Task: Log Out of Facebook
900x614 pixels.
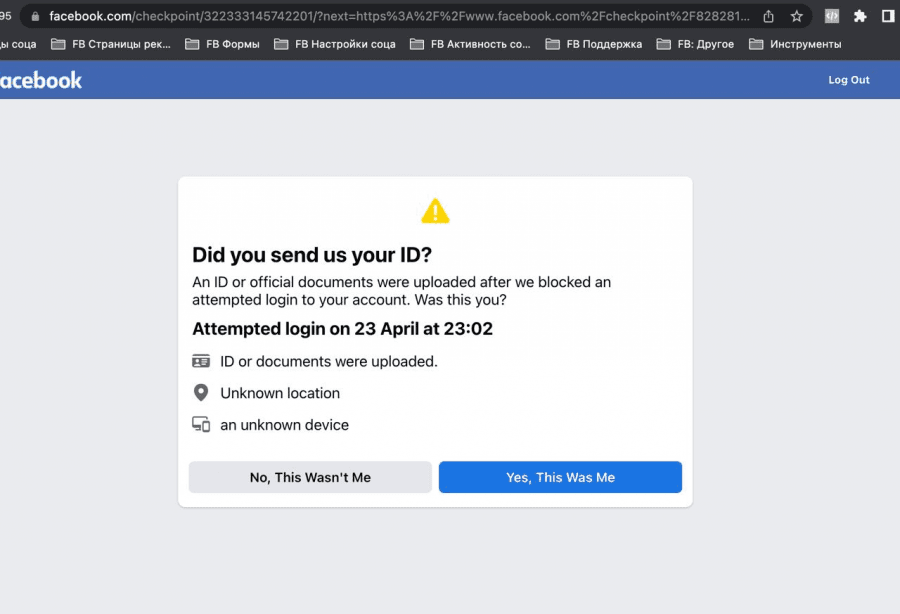Action: pos(848,80)
